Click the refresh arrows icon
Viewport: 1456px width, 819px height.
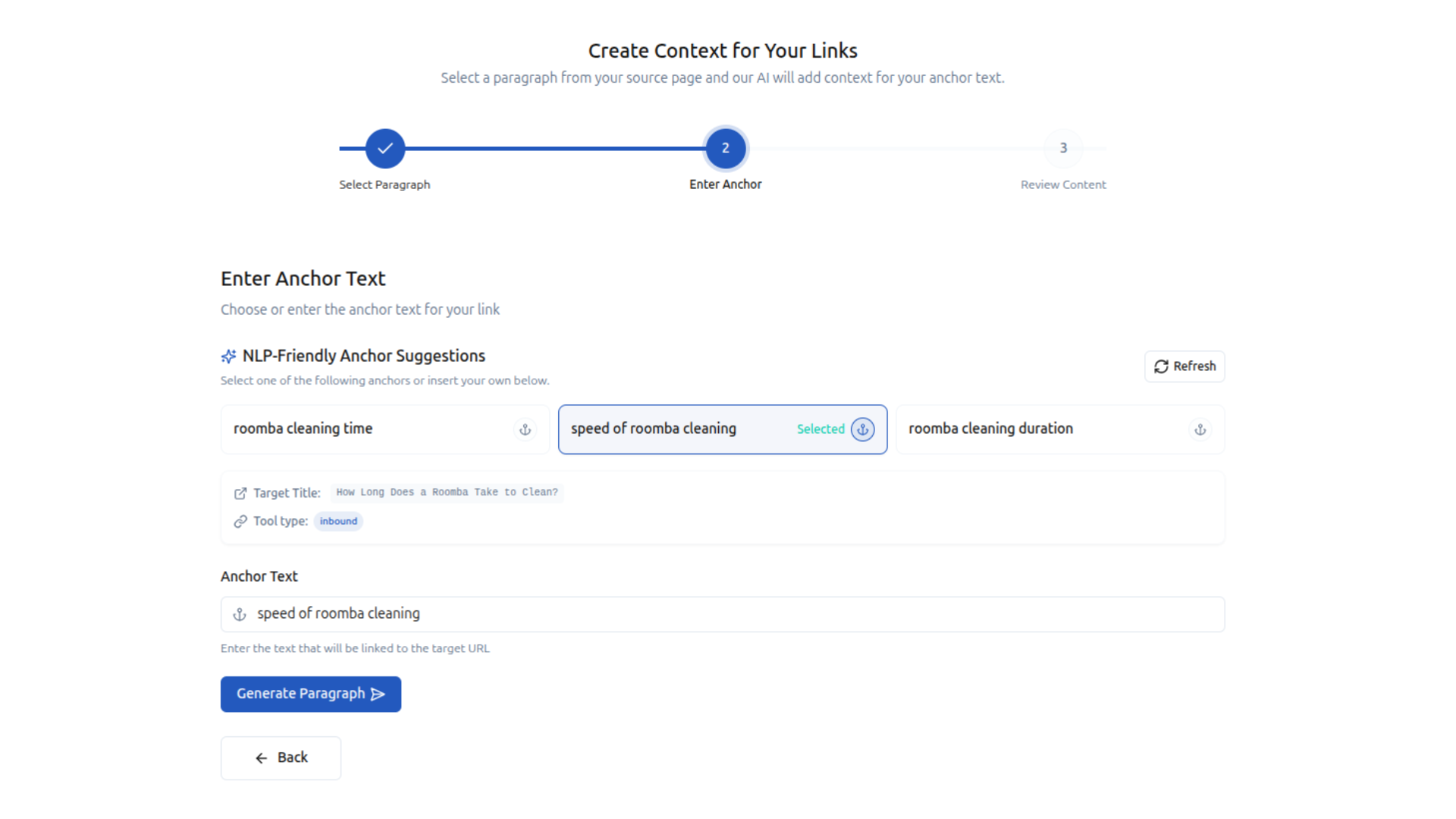click(1161, 367)
